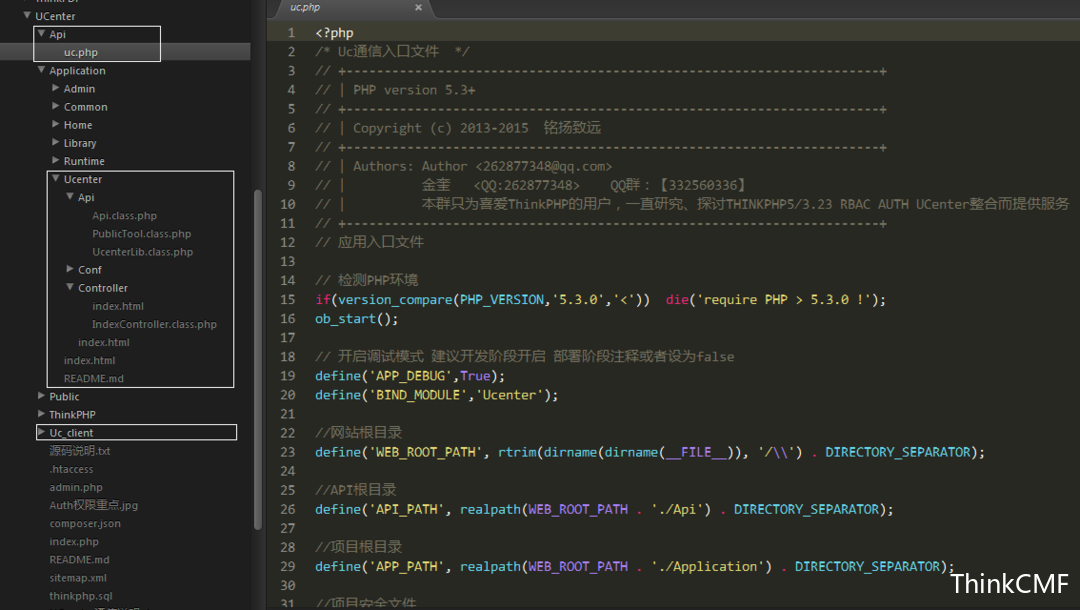Screen dimensions: 1080x610
Task: Collapse the Controller folder arrow
Action: 70,287
